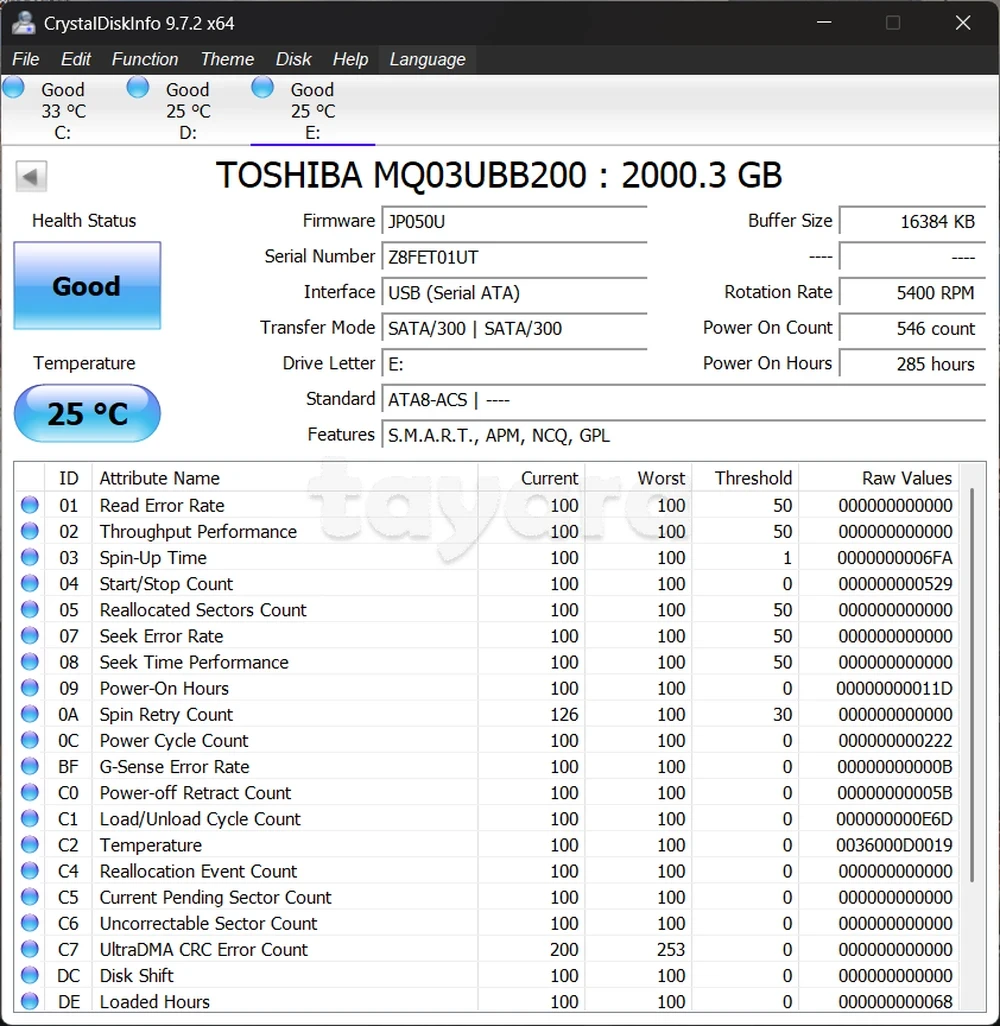The image size is (1000, 1026).
Task: Click the blue status orb for Read Error Rate
Action: tap(30, 505)
